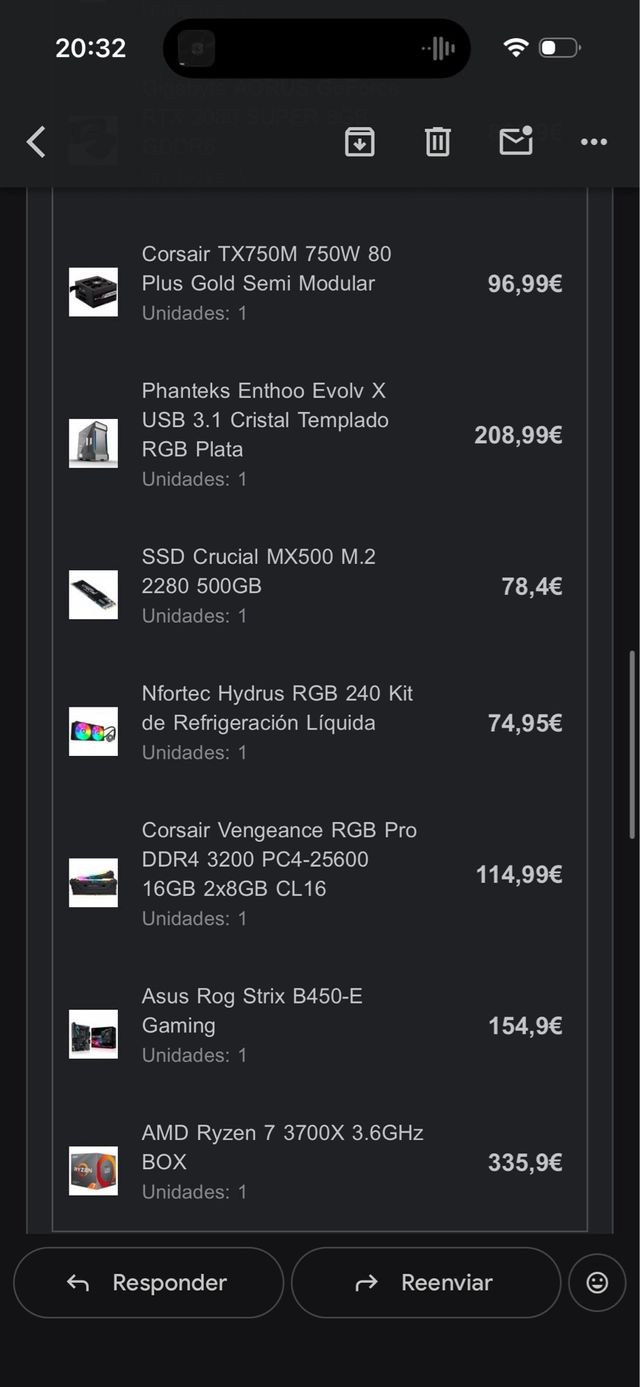Tap the AMD Ryzen 7 3700X thumbnail
Screen dimensions: 640x1387
93,1171
